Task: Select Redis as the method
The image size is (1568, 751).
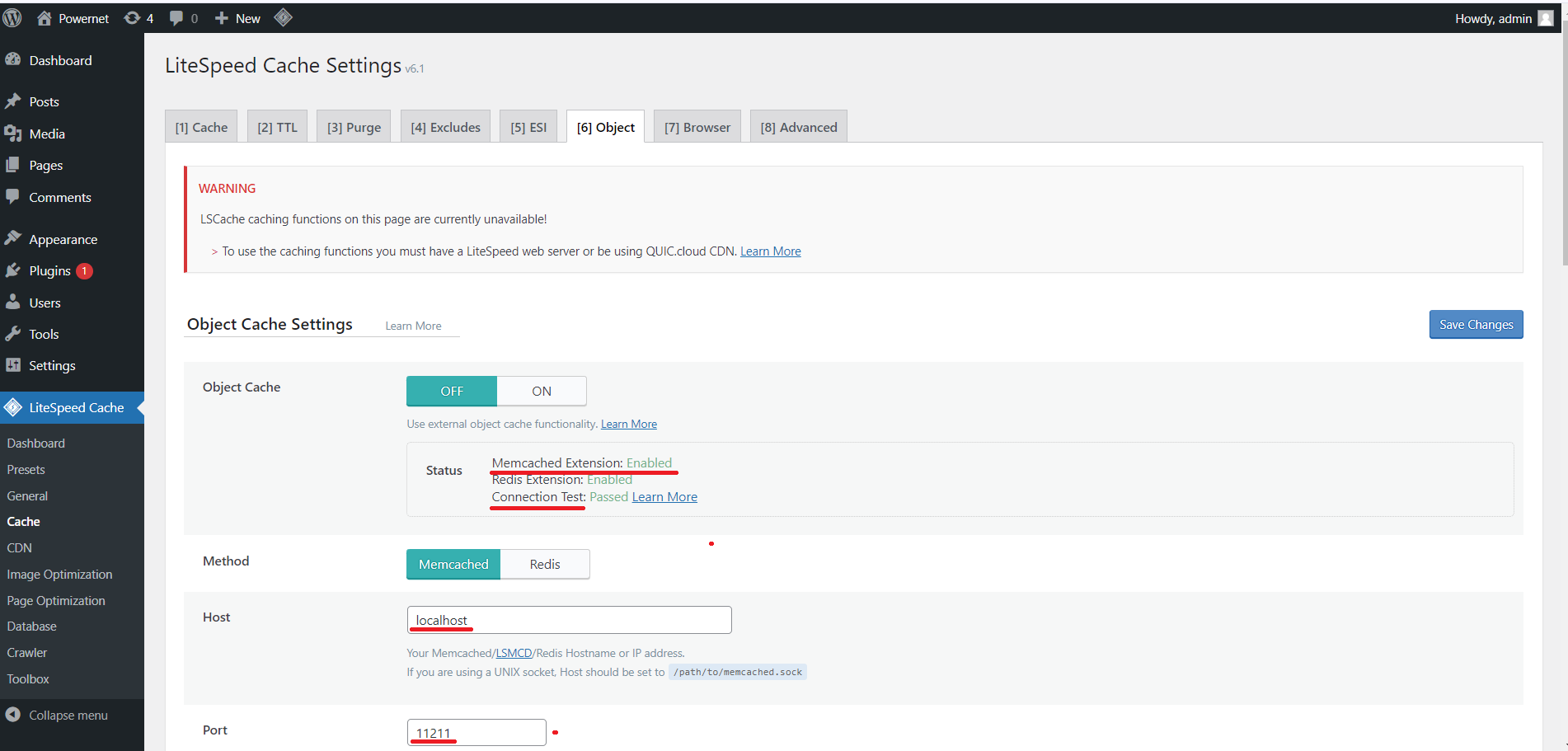Action: tap(545, 564)
